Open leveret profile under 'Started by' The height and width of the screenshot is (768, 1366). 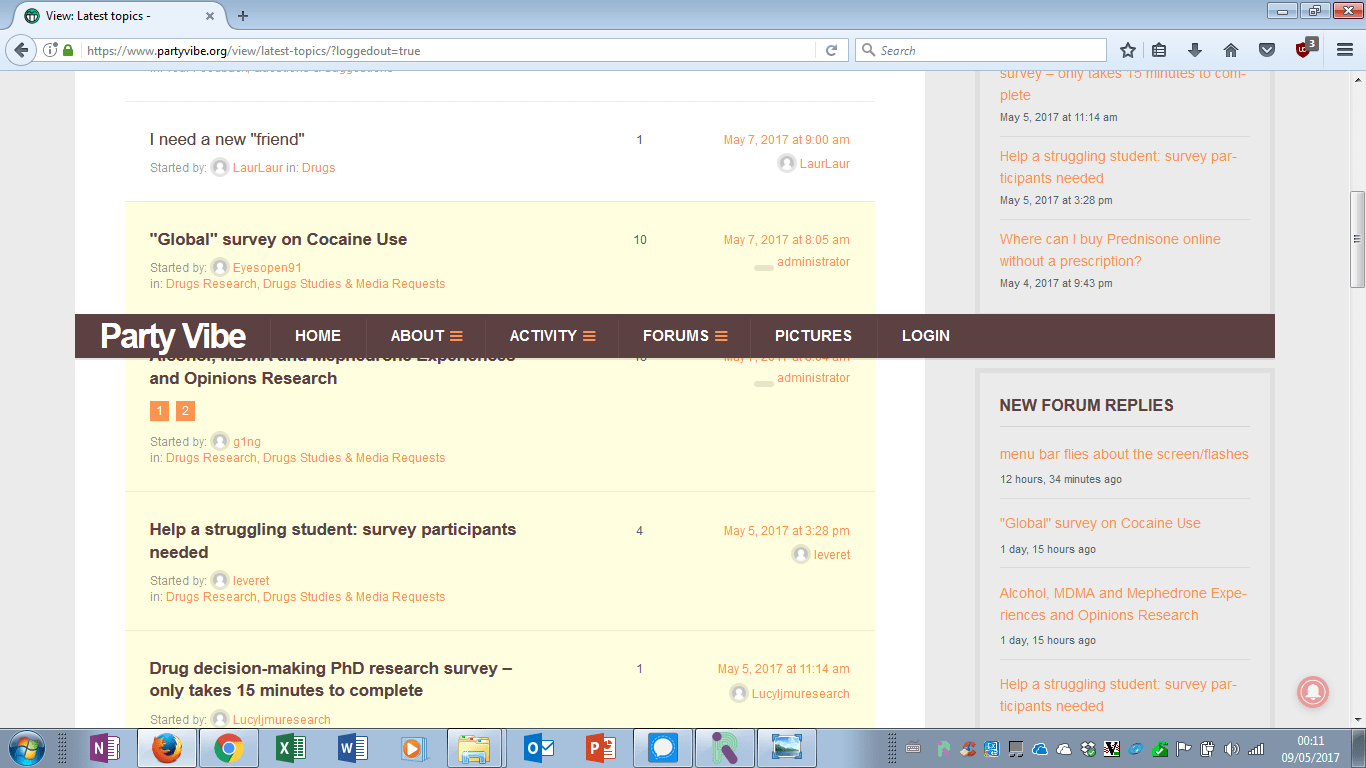[x=251, y=581]
